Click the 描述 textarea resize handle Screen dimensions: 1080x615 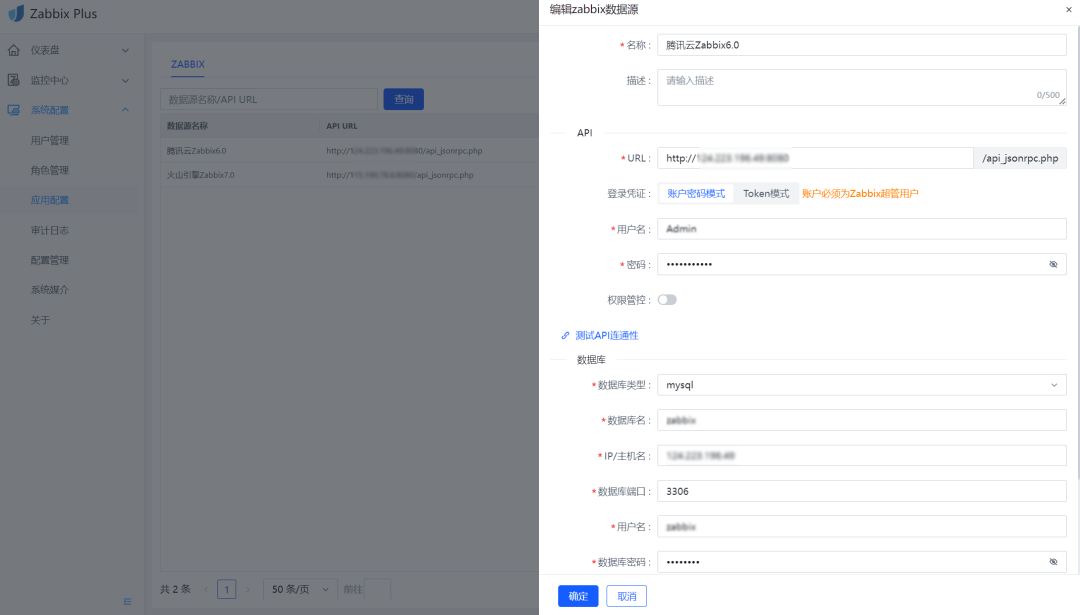tap(1062, 102)
